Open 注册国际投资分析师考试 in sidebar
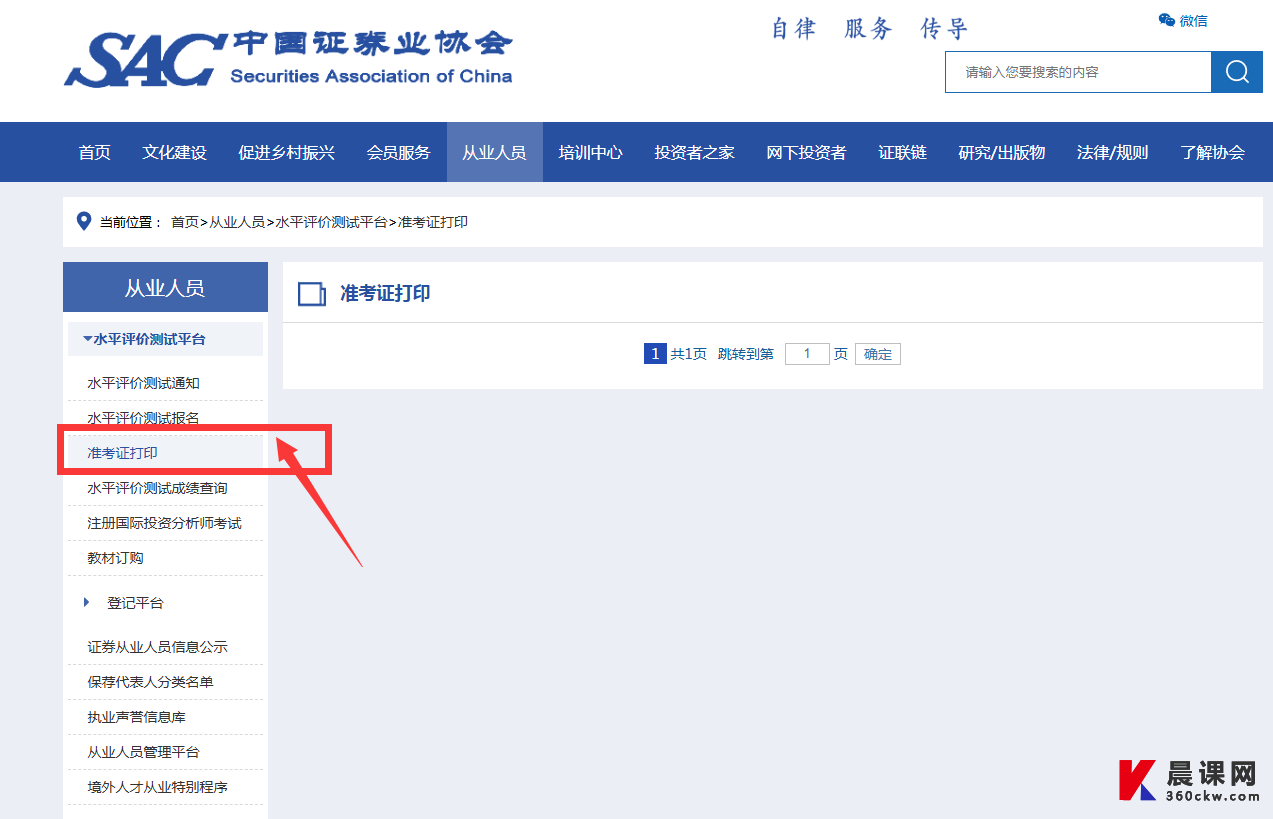 (x=165, y=523)
